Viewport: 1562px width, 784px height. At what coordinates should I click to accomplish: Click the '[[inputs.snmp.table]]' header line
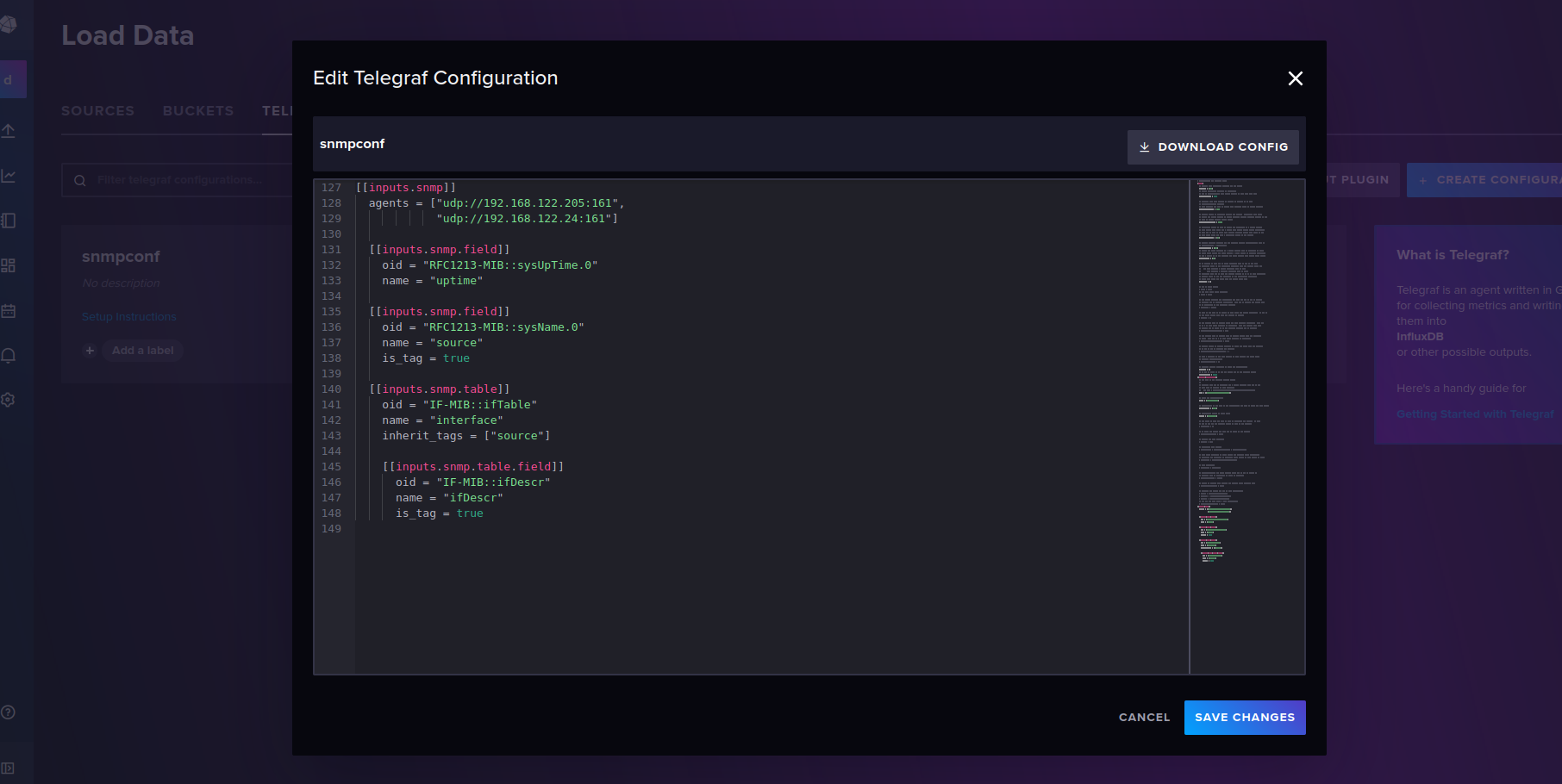440,389
